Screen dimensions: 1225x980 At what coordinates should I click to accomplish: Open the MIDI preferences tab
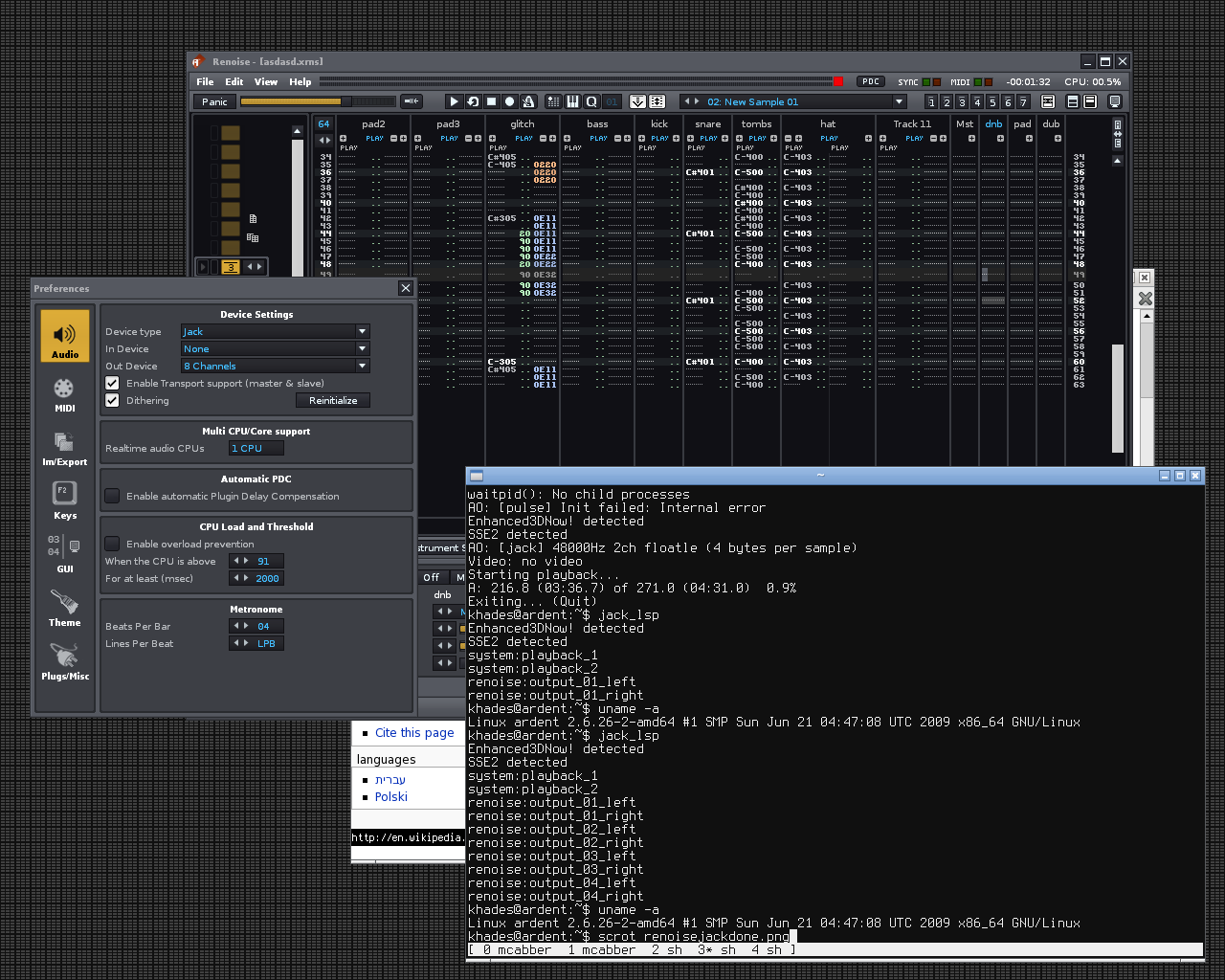coord(65,394)
